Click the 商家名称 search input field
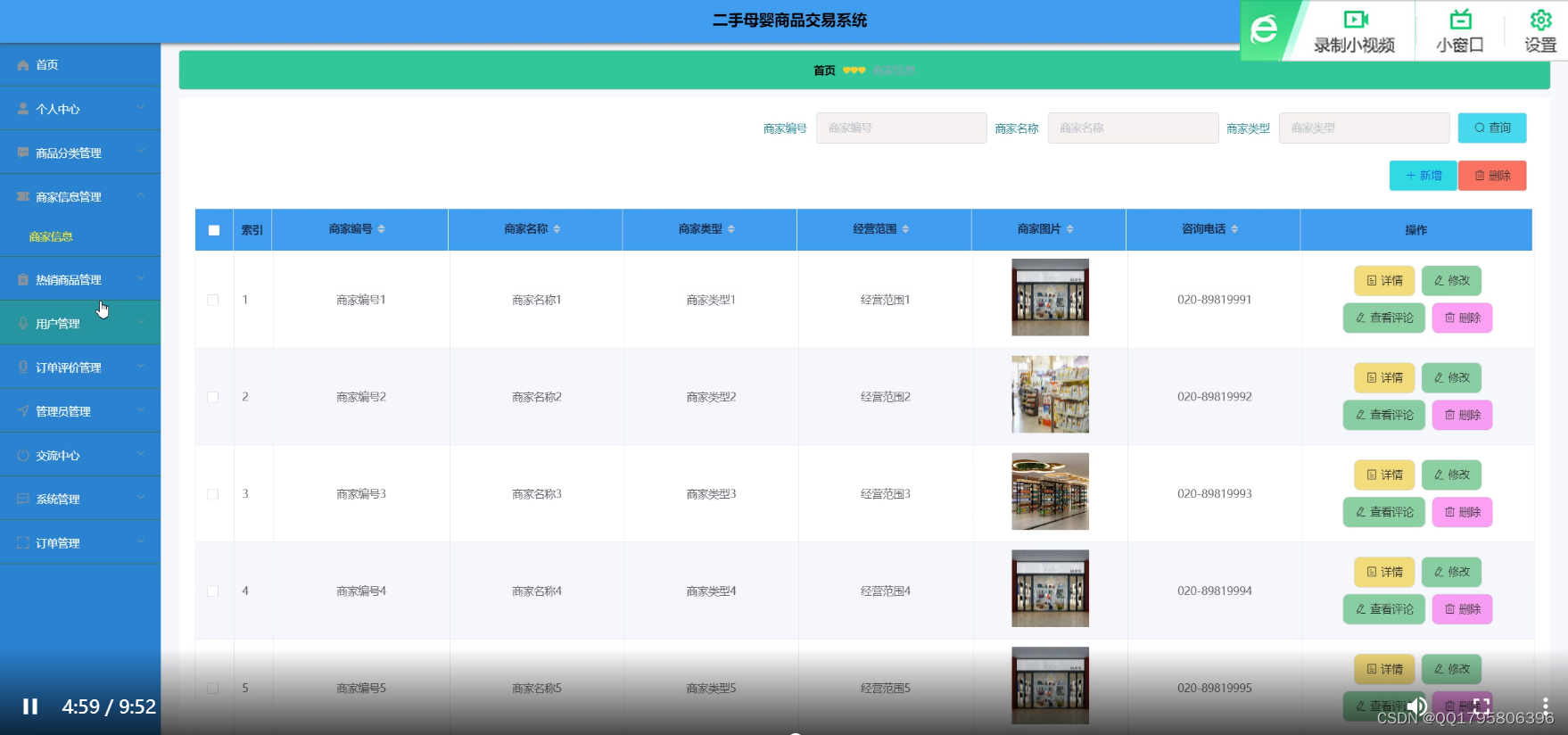The image size is (1568, 735). 1133,128
